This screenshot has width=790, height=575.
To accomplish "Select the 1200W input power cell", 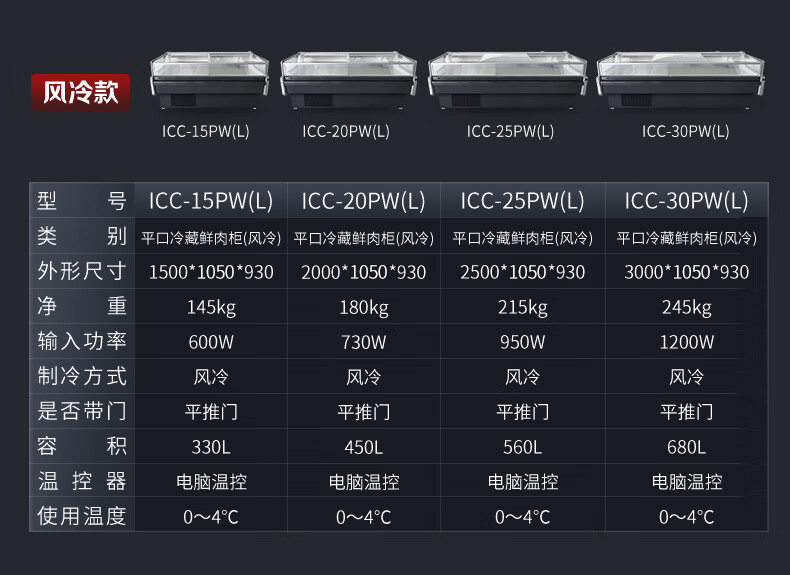I will pyautogui.click(x=687, y=342).
